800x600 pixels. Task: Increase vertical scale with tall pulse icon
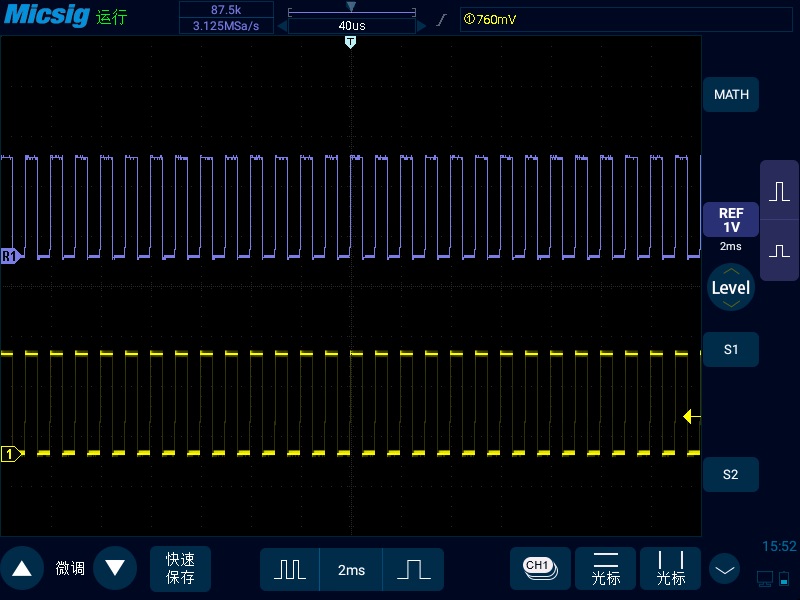779,193
